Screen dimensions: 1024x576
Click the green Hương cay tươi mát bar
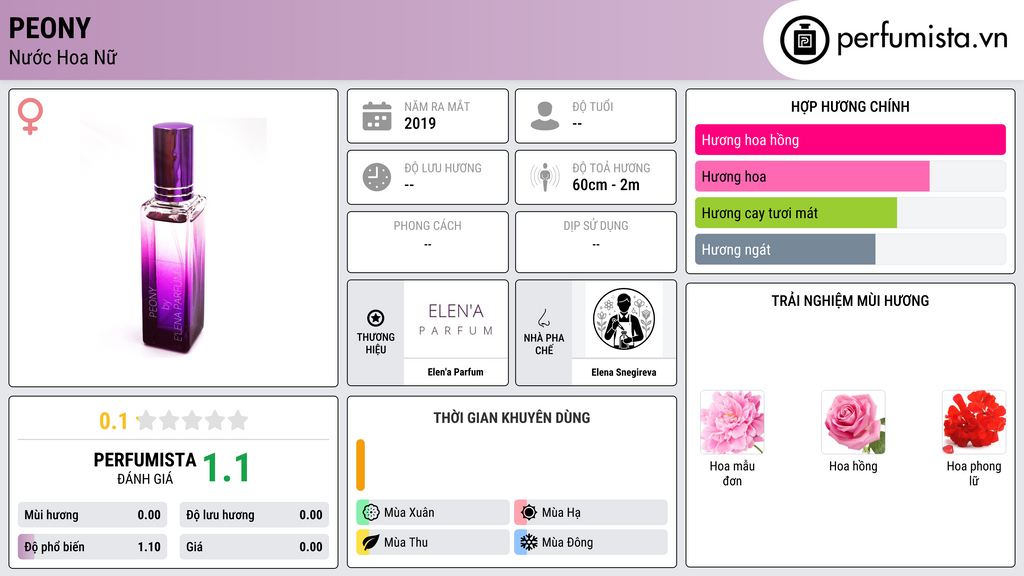click(796, 213)
